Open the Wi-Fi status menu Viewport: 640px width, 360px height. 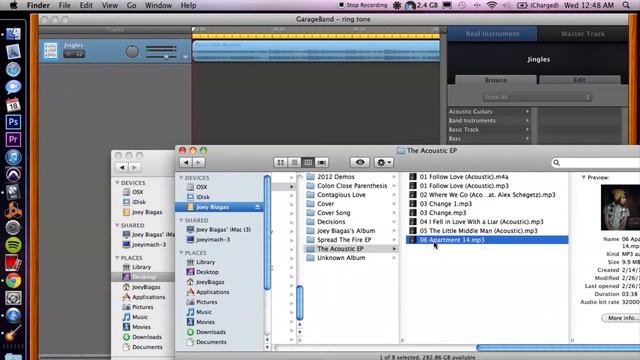click(x=492, y=5)
